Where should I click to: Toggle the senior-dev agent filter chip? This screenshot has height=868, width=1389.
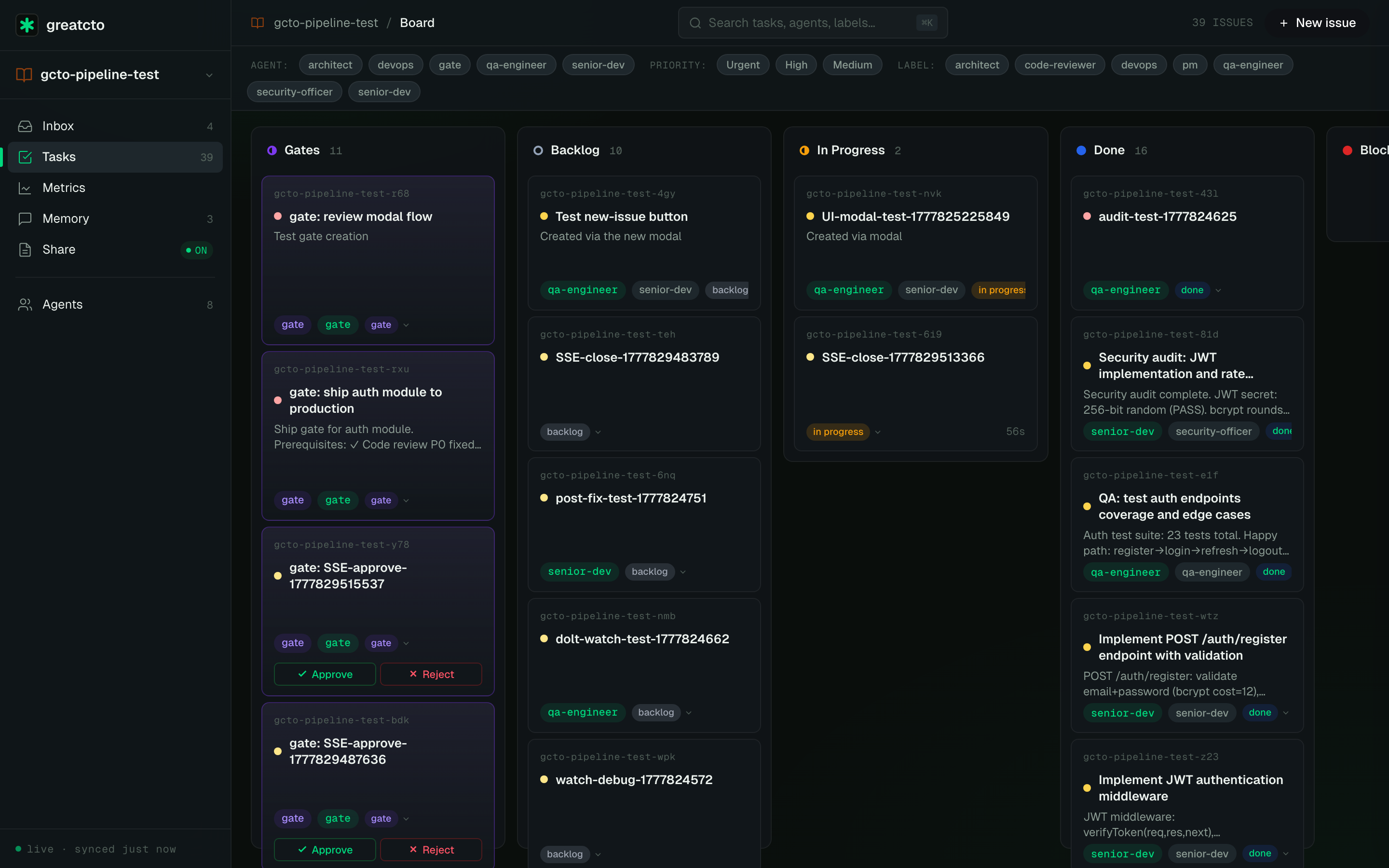(598, 65)
